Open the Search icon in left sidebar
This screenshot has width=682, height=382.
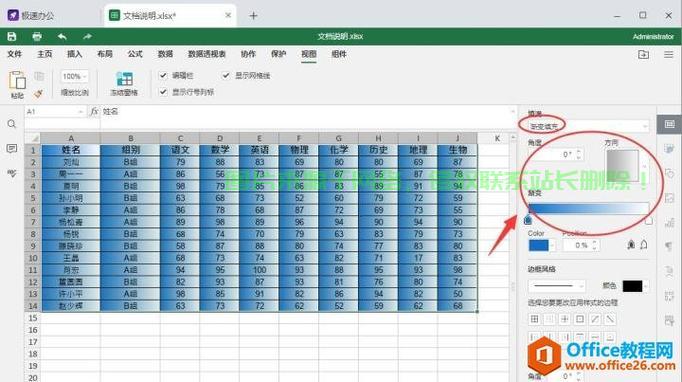coord(12,124)
